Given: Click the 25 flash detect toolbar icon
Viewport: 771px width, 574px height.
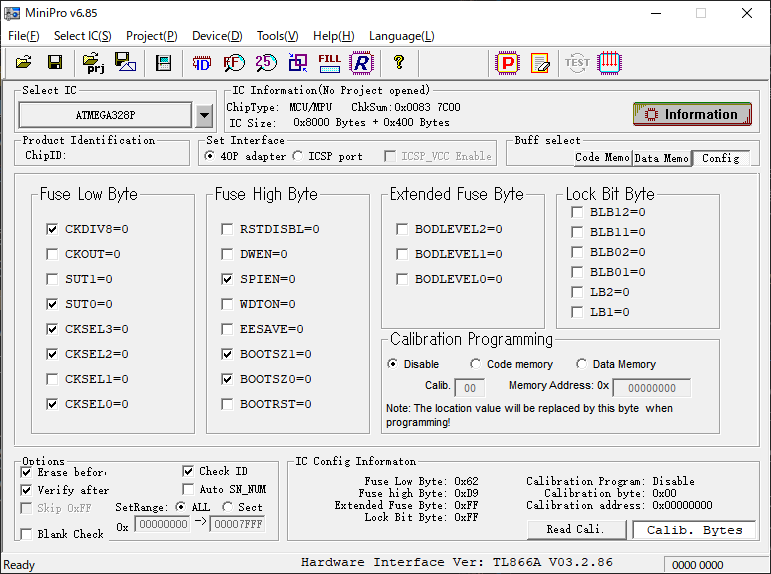Looking at the screenshot, I should coord(266,63).
